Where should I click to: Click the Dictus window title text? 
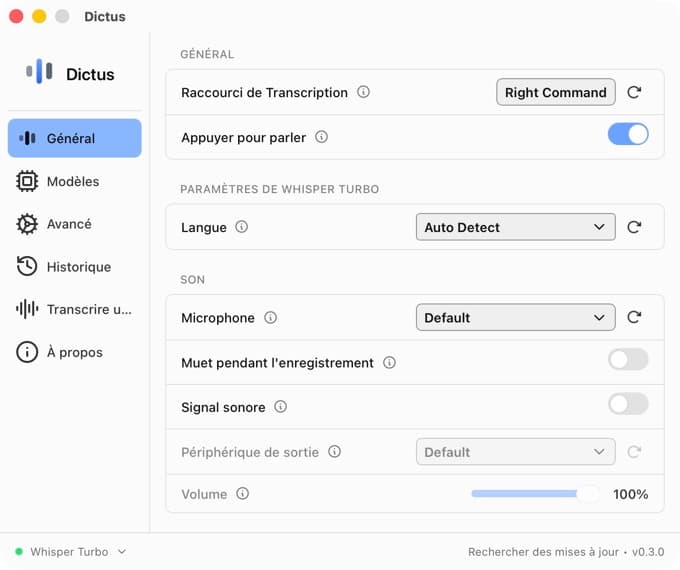coord(105,16)
